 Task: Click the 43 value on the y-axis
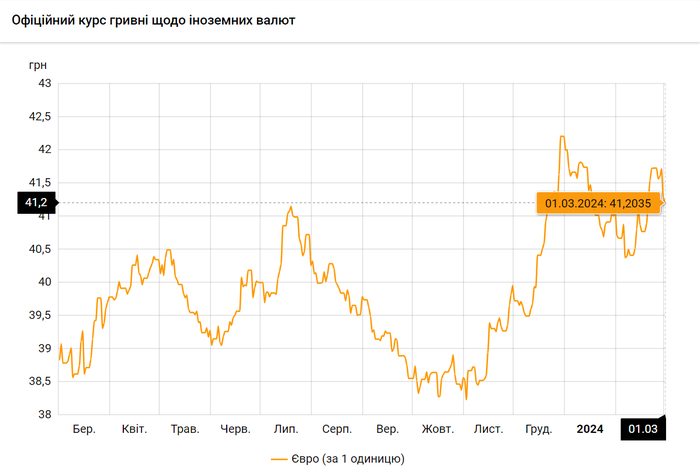tap(44, 83)
